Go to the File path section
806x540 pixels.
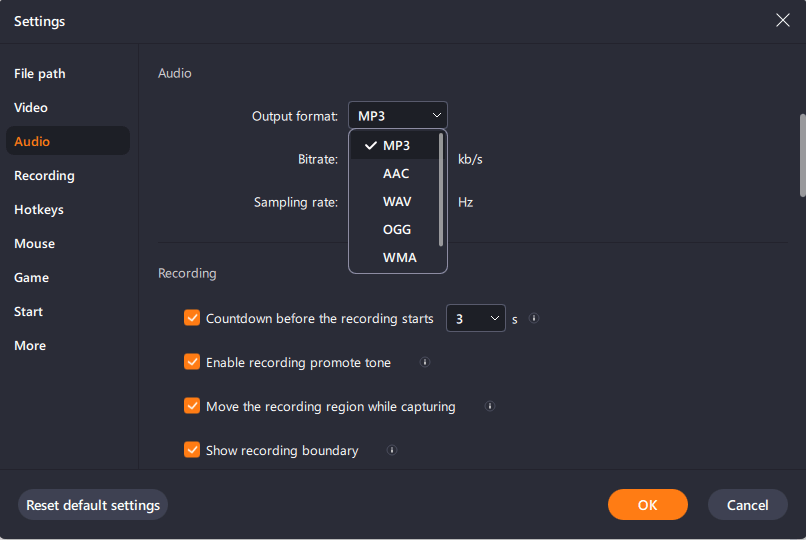pos(40,73)
